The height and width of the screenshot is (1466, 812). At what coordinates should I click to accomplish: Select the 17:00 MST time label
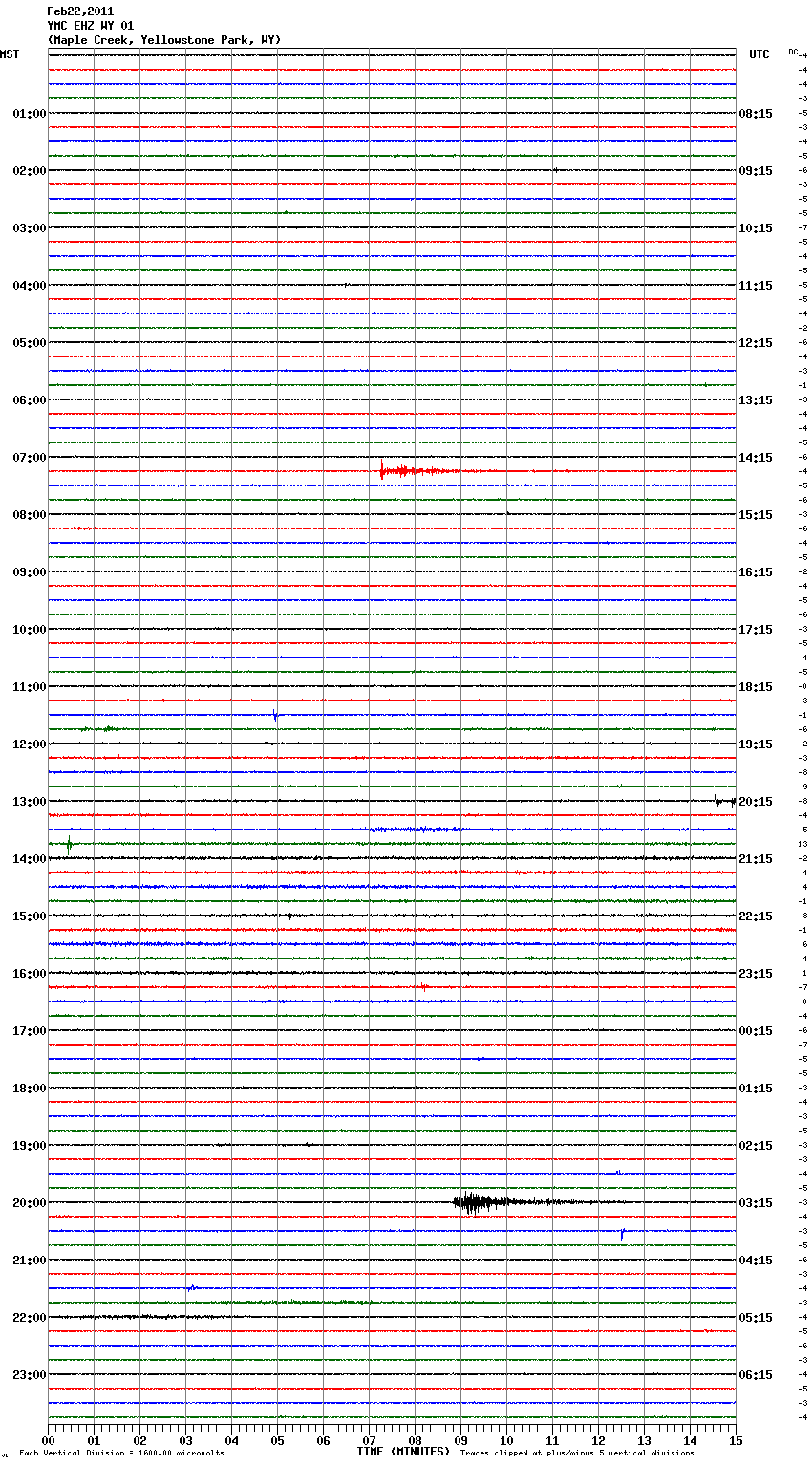click(x=30, y=1031)
